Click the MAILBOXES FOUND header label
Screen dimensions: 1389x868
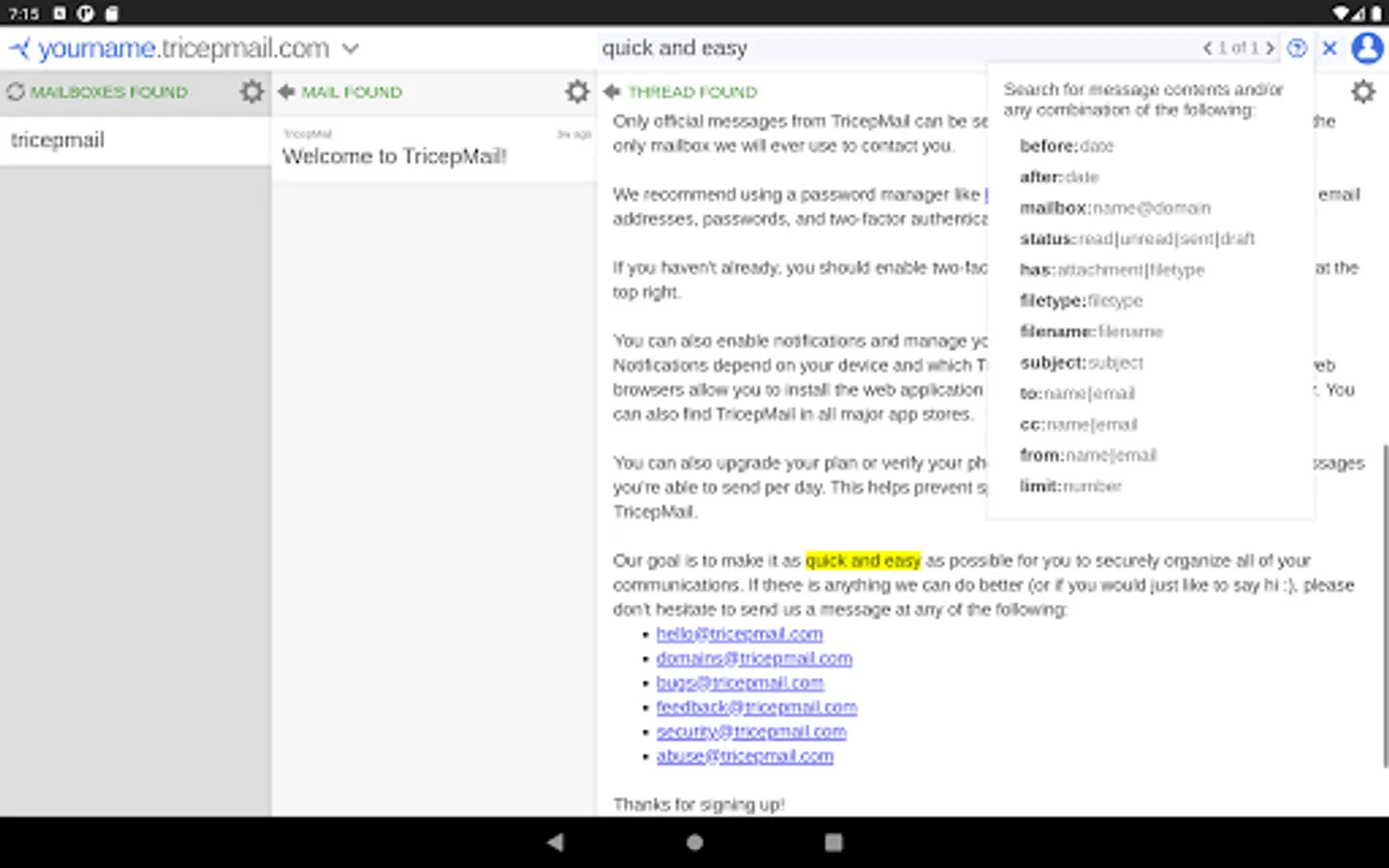click(x=109, y=93)
